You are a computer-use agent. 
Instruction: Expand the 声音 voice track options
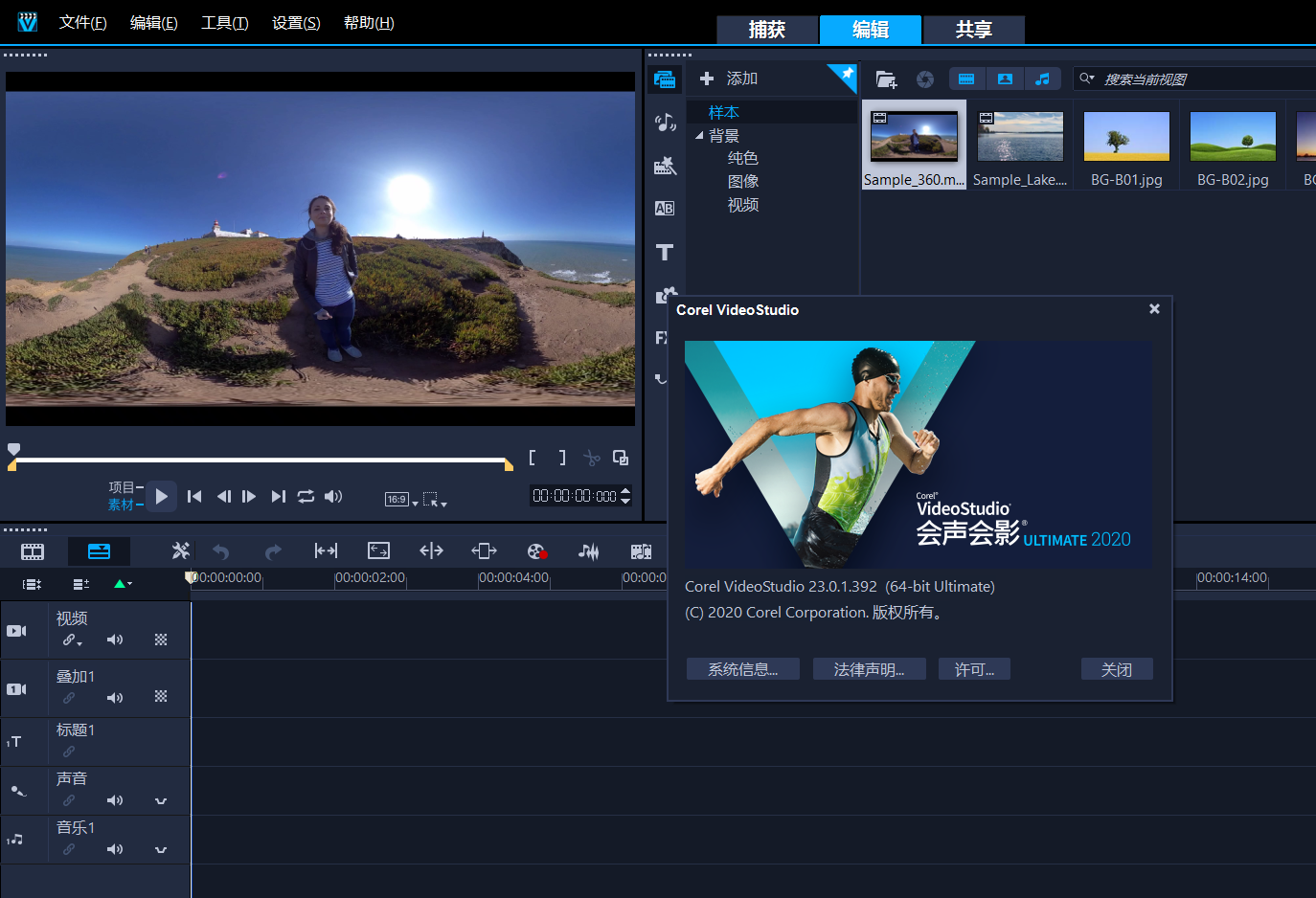point(161,800)
